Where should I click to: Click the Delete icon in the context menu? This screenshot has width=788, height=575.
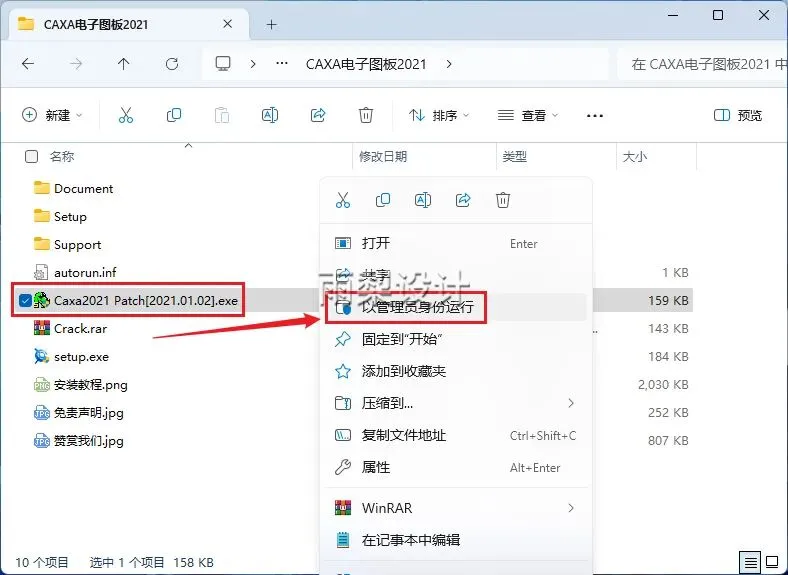tap(503, 200)
